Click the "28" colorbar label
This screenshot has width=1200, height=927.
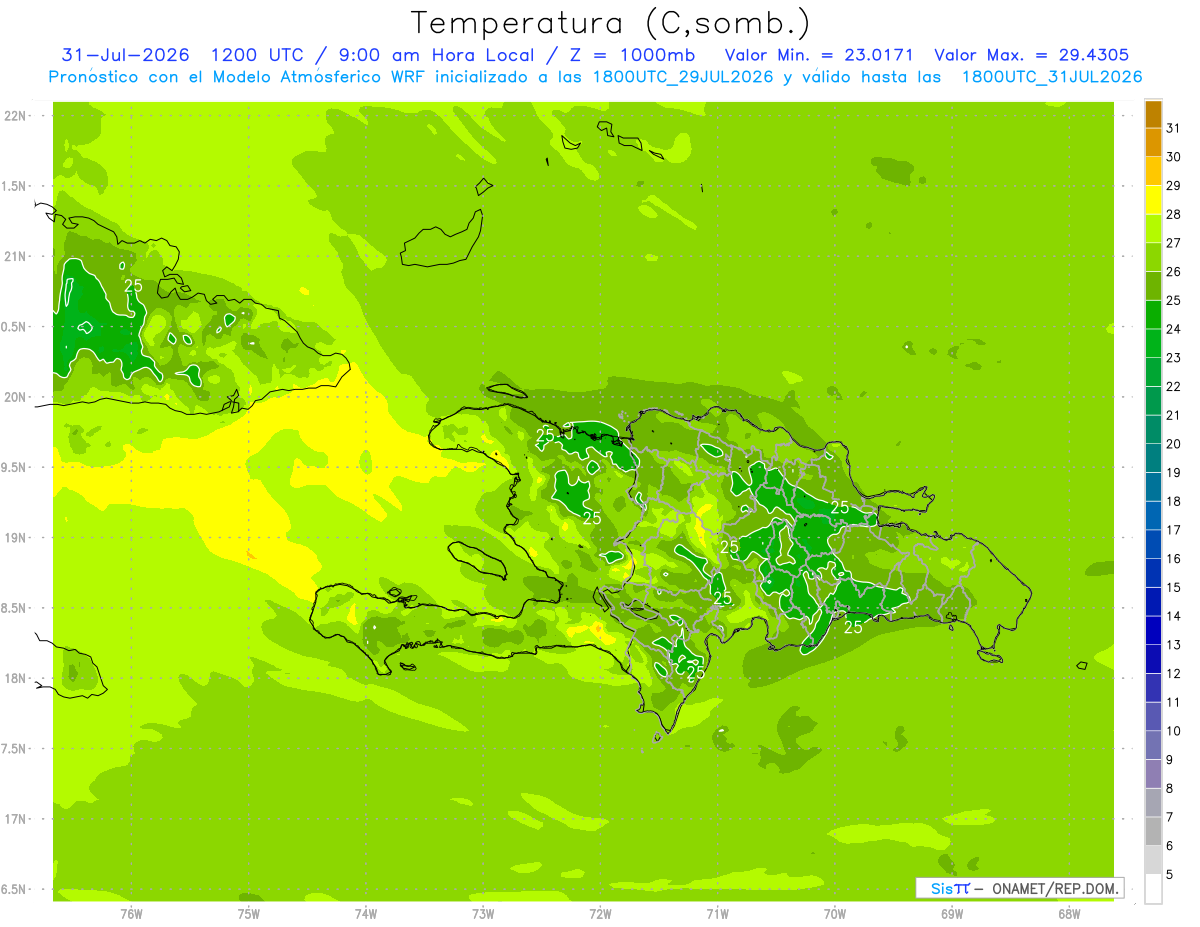coord(1174,214)
